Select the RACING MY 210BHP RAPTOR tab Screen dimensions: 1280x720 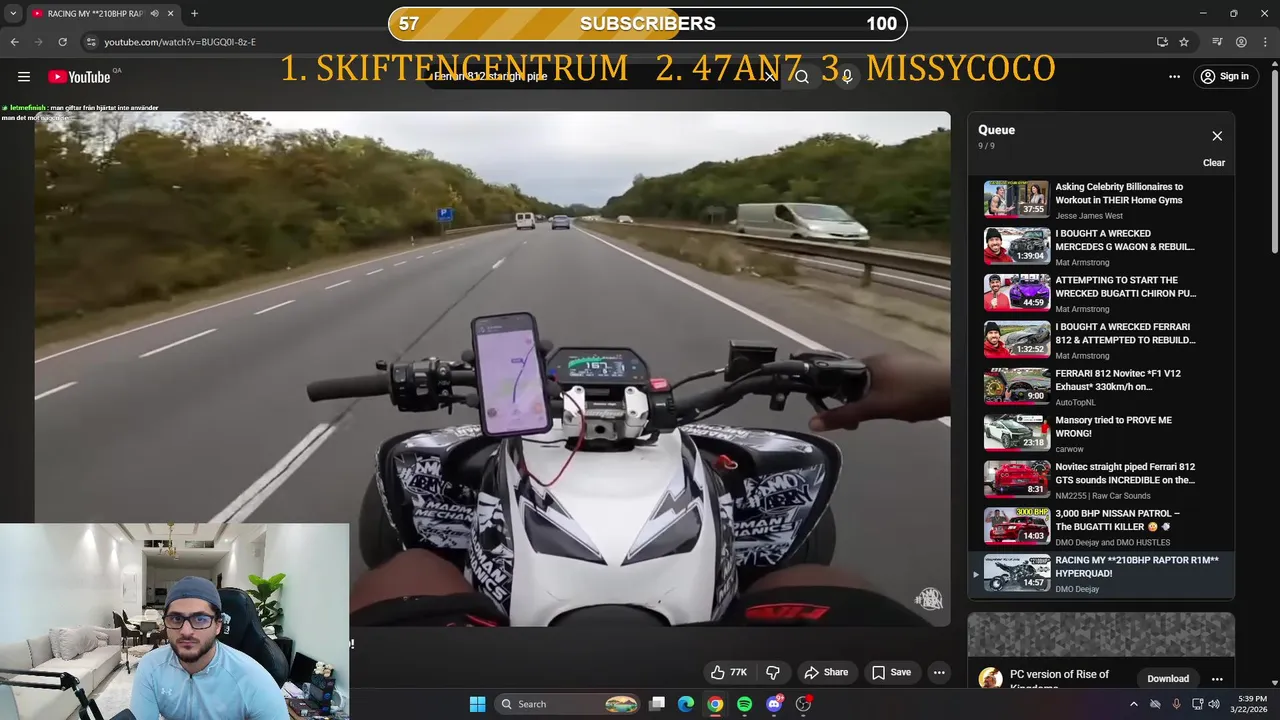pyautogui.click(x=102, y=14)
